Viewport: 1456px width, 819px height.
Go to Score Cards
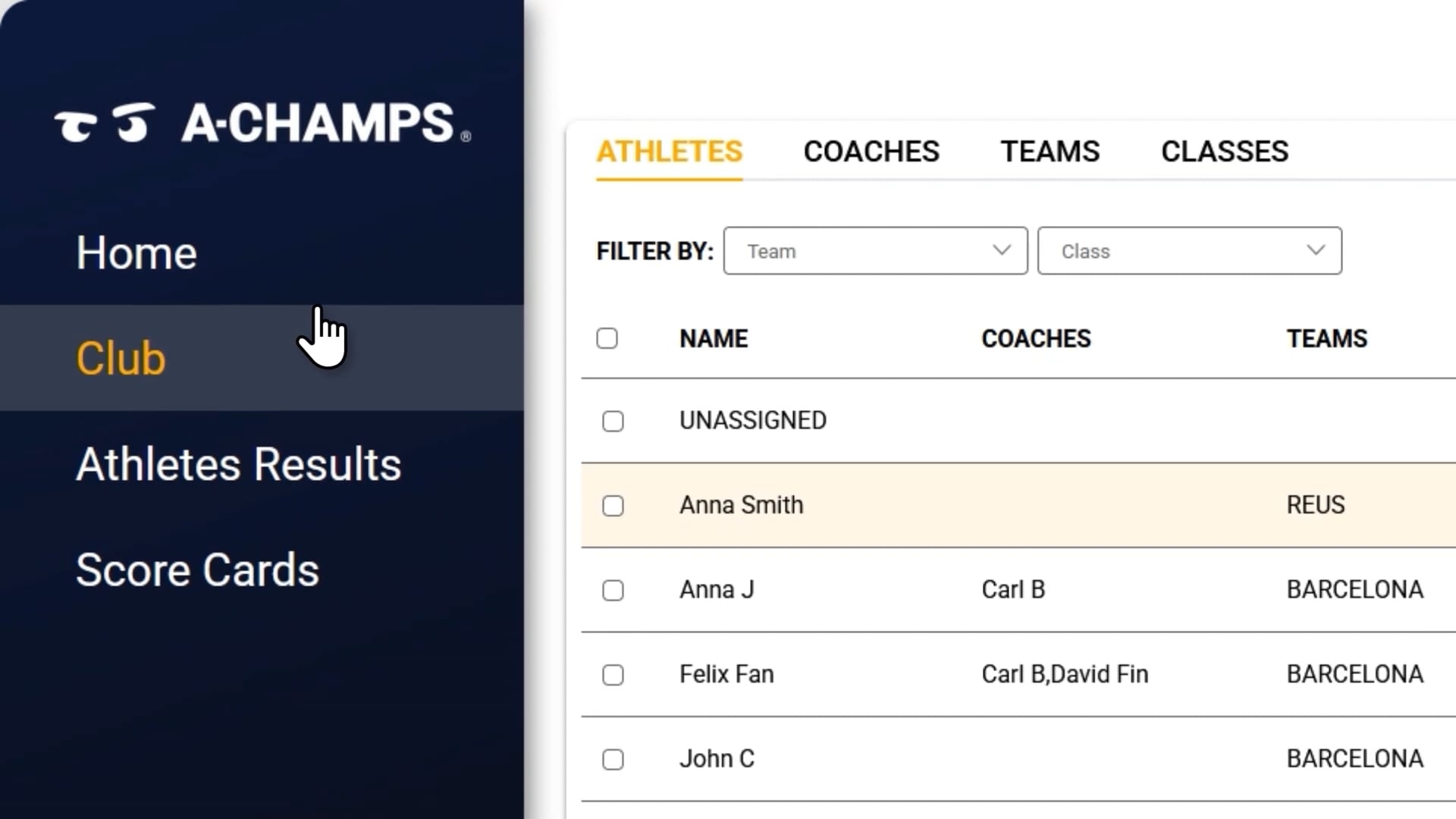197,570
